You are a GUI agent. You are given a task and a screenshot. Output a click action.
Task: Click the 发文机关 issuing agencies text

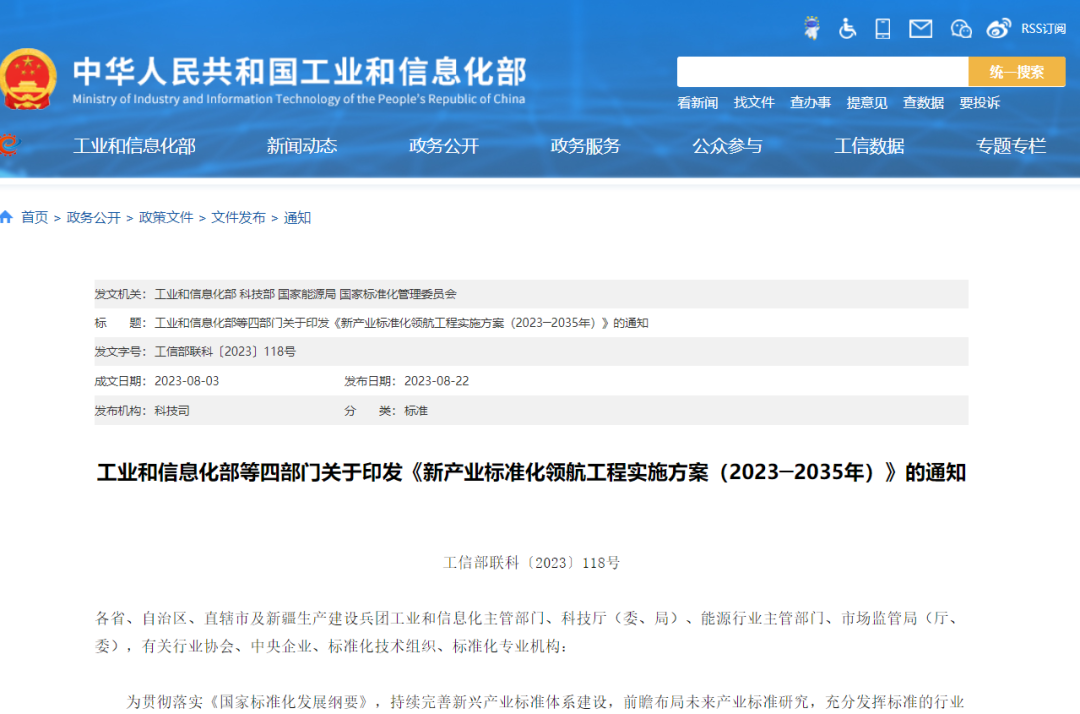point(305,294)
